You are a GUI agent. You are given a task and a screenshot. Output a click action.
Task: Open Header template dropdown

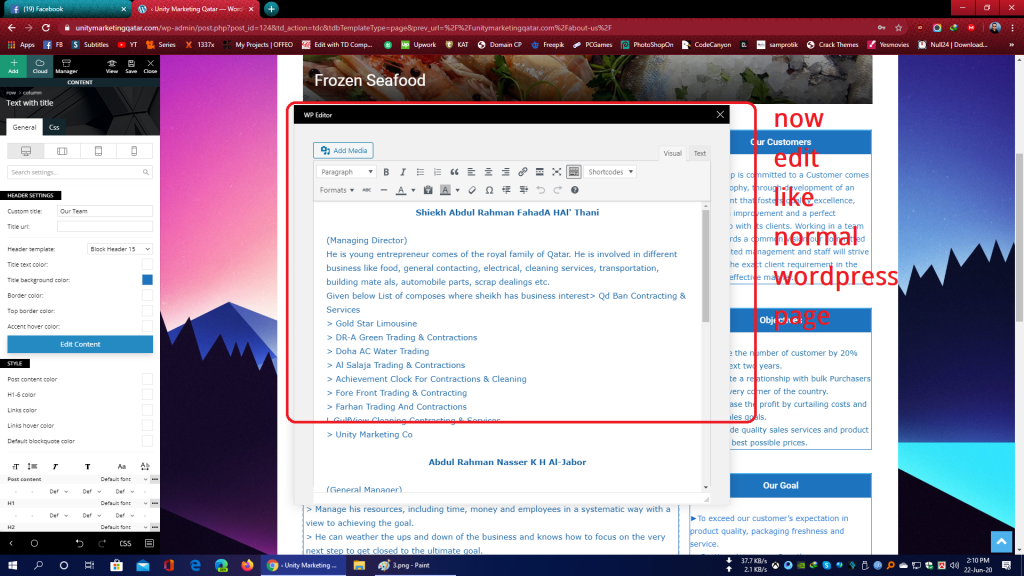120,249
